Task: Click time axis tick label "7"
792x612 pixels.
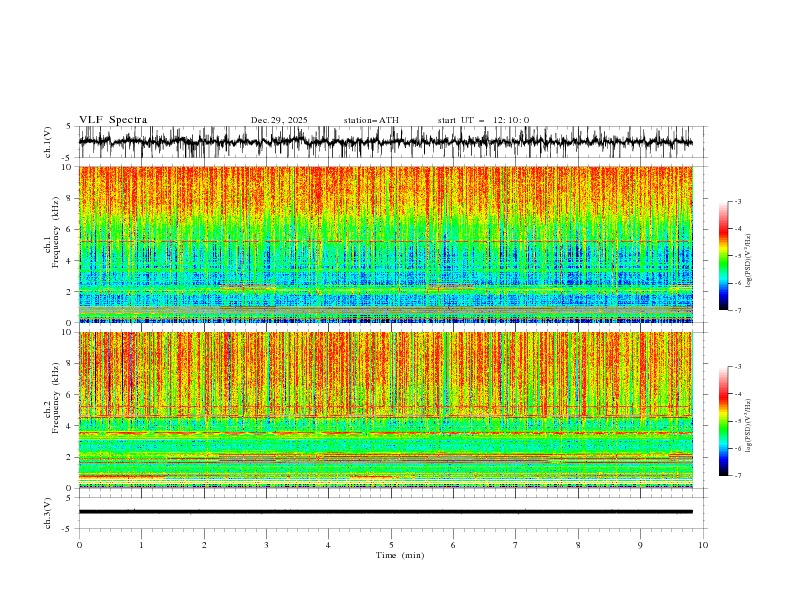Action: 516,545
